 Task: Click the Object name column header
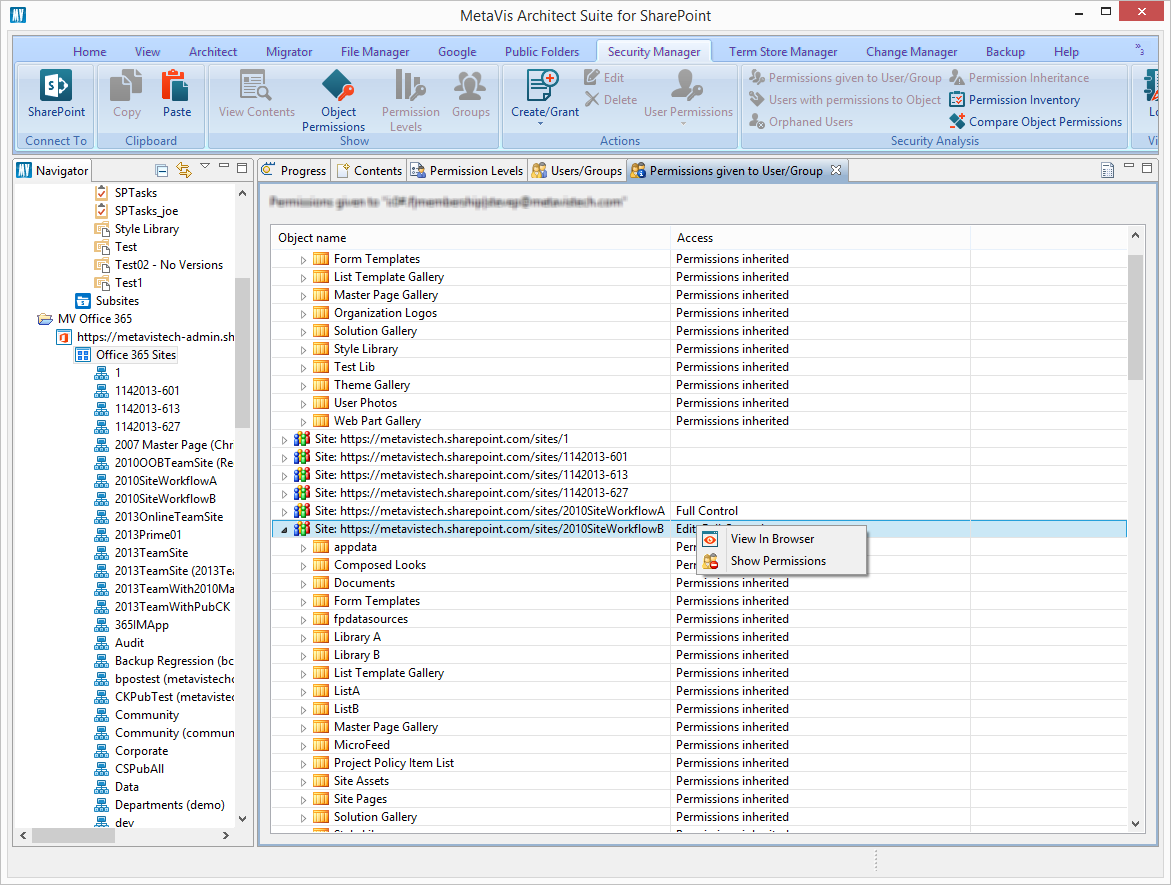pyautogui.click(x=312, y=238)
